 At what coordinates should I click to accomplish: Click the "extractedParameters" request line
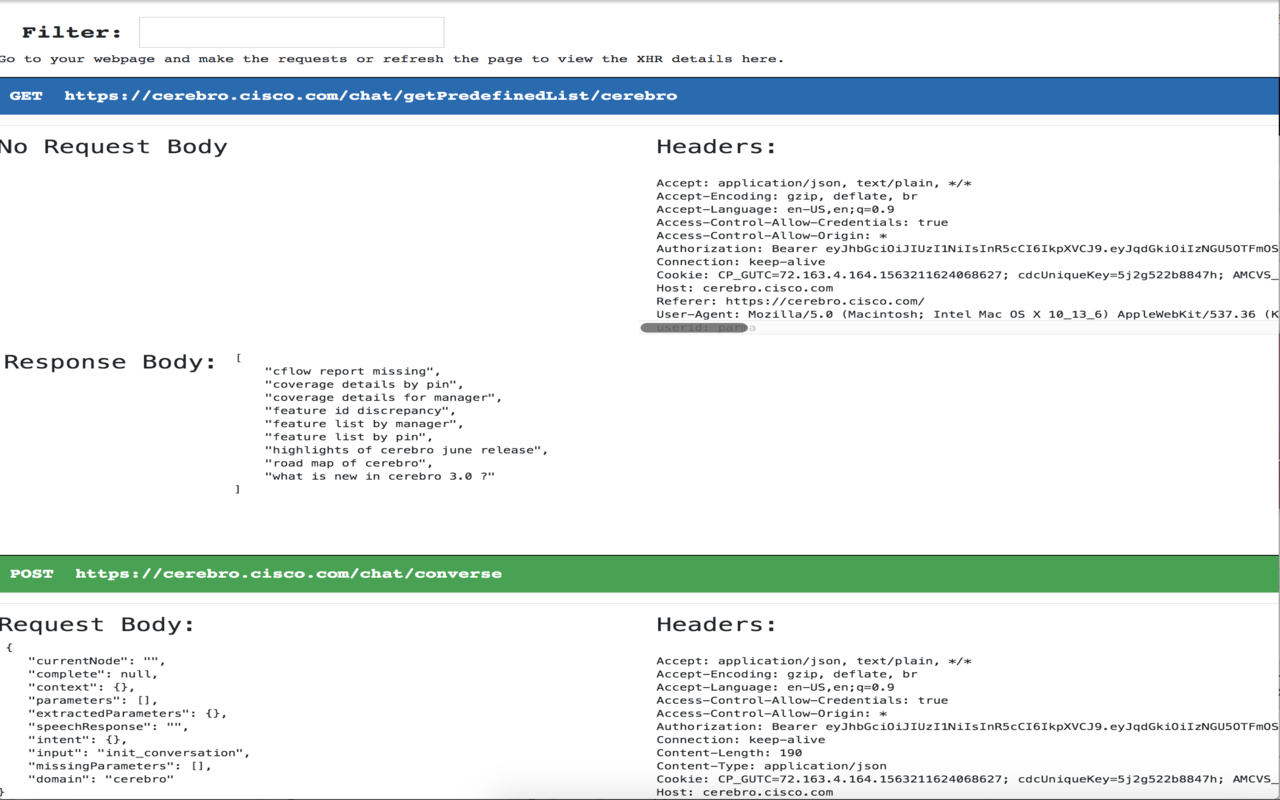click(128, 713)
